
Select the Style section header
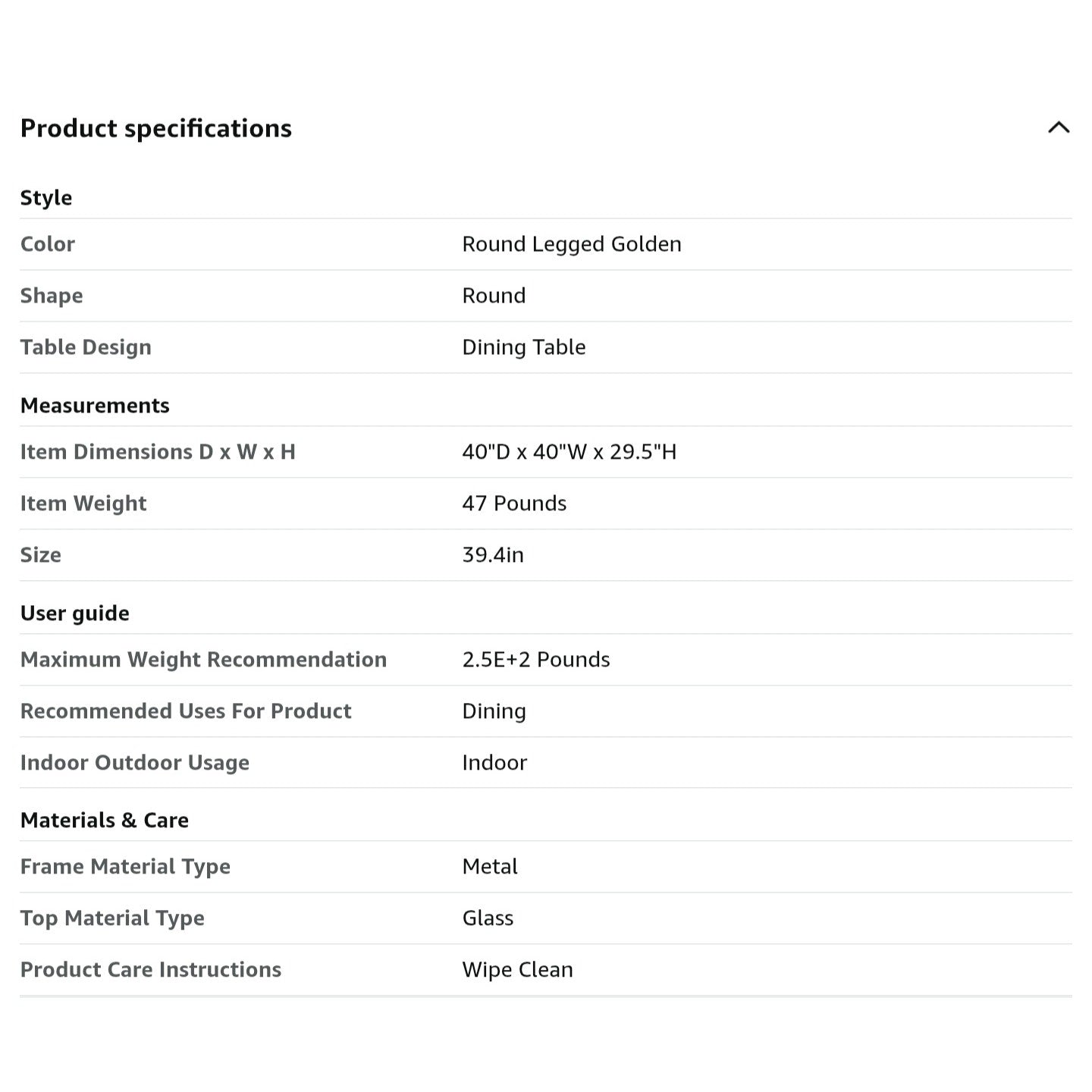pyautogui.click(x=46, y=198)
